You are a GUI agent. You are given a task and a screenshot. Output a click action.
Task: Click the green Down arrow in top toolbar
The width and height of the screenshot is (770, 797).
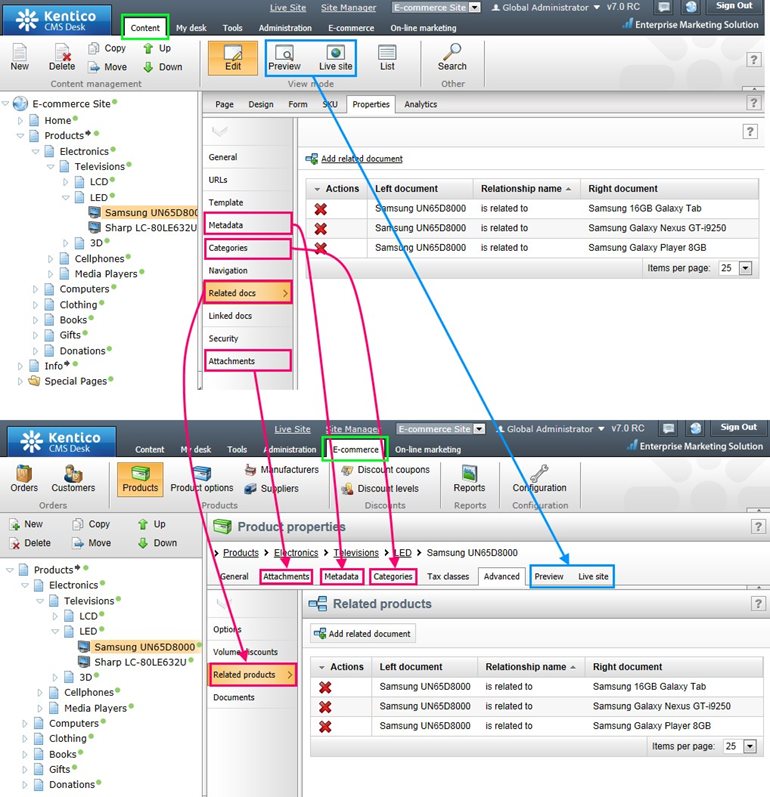point(148,67)
